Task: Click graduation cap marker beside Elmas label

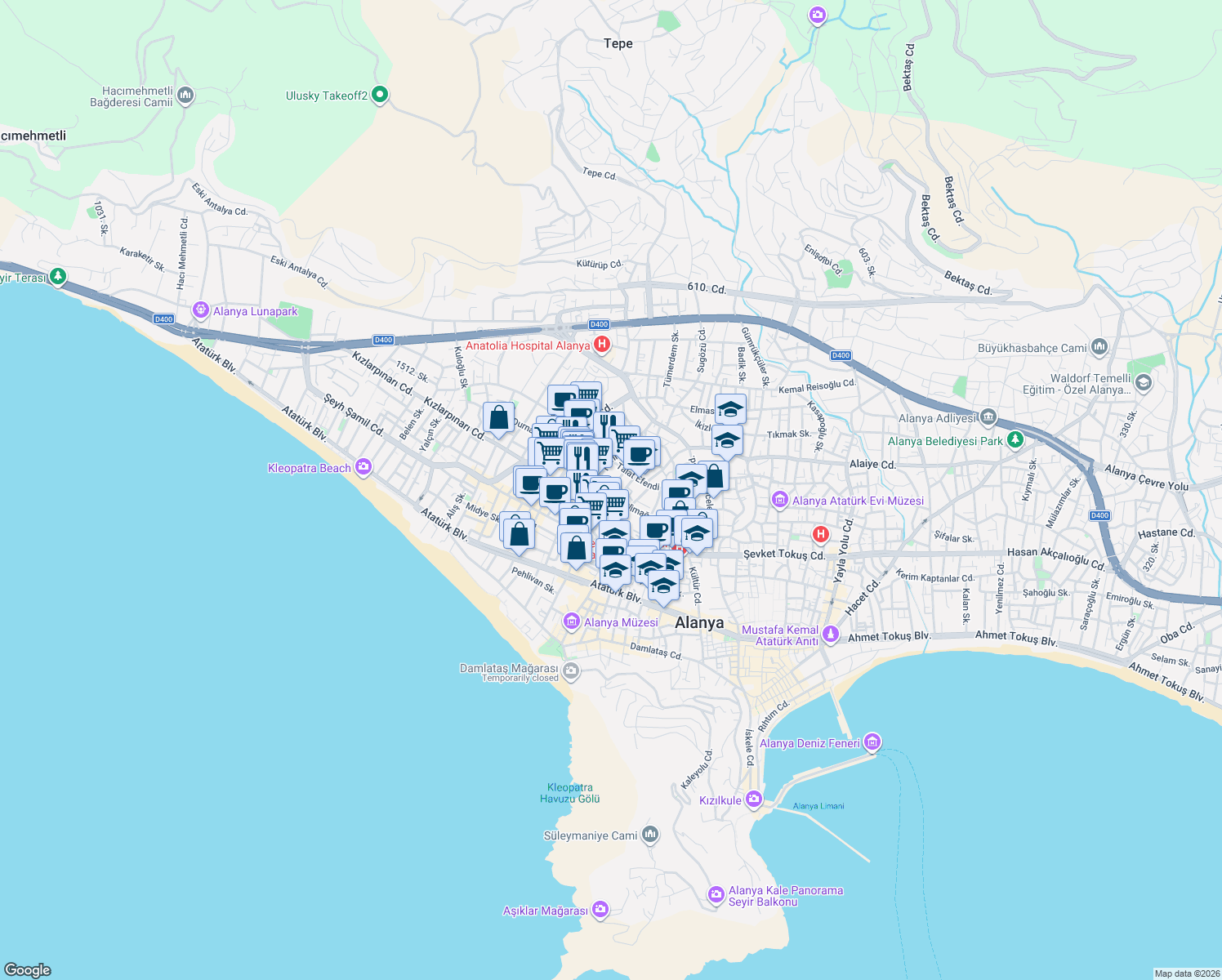Action: click(730, 410)
